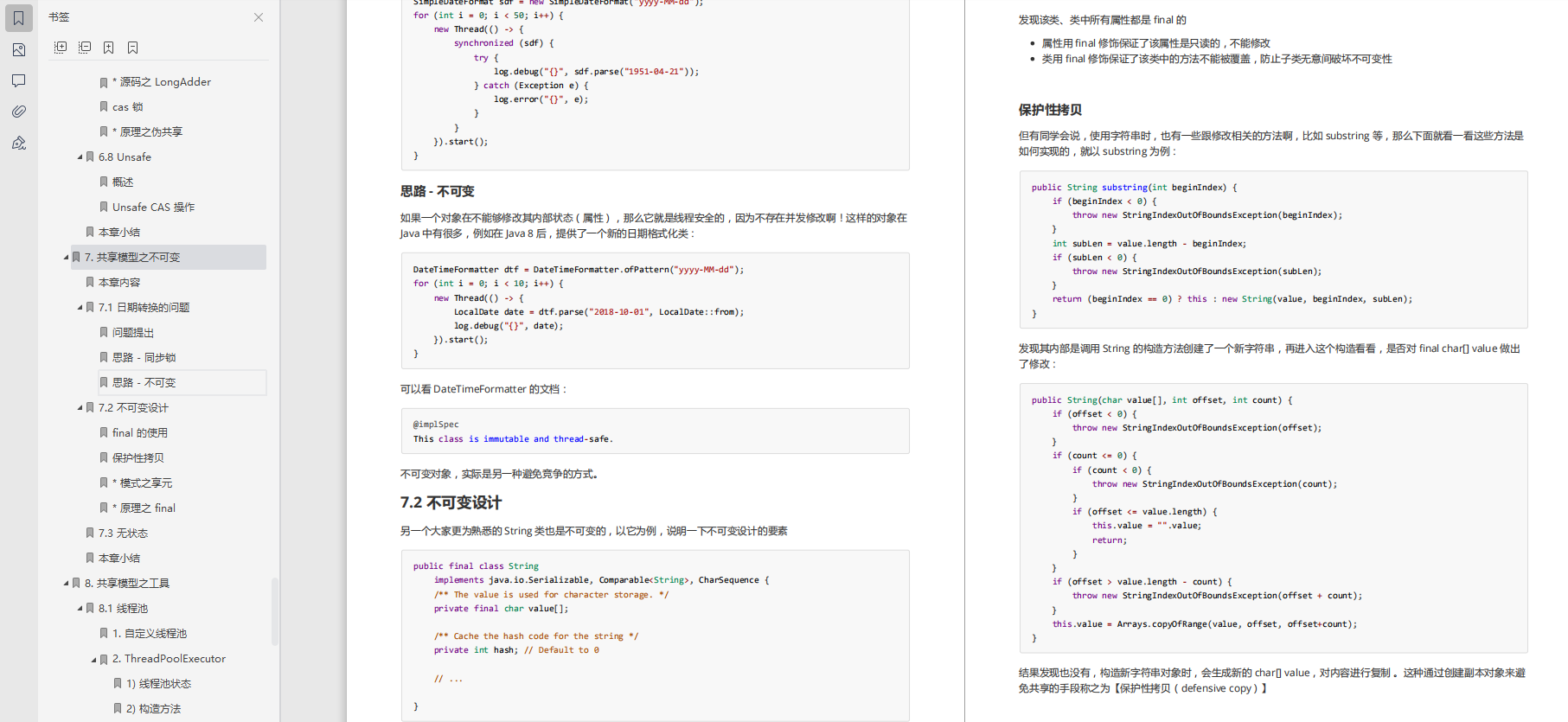Click text 可以看 DateTimeFormatter 的文档
The height and width of the screenshot is (722, 1568).
click(483, 389)
